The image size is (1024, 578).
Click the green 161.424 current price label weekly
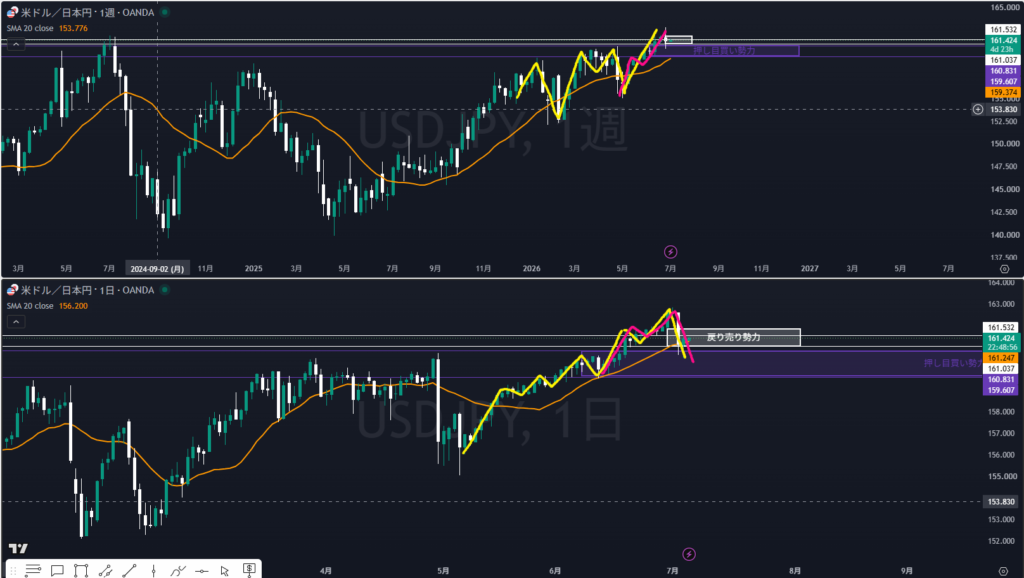[1002, 40]
